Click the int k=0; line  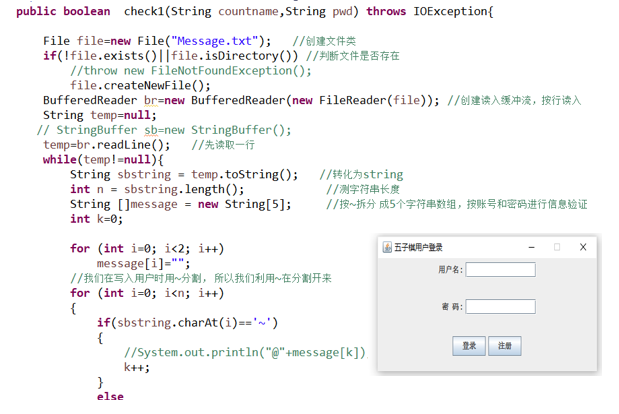[x=96, y=219]
